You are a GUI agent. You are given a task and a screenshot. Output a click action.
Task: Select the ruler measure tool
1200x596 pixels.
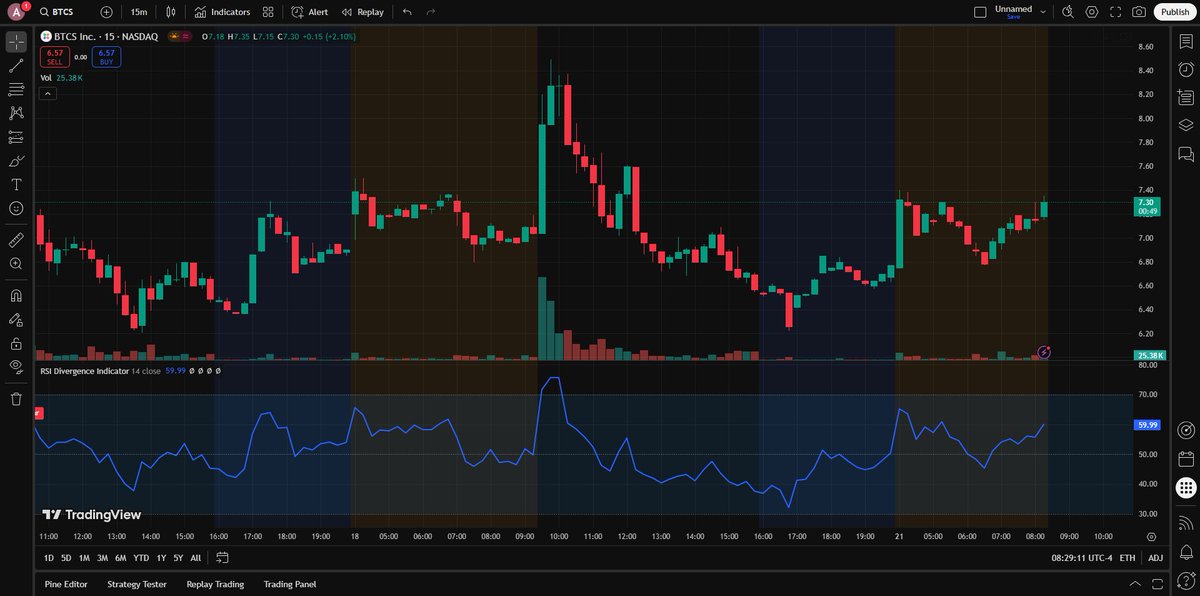click(16, 240)
